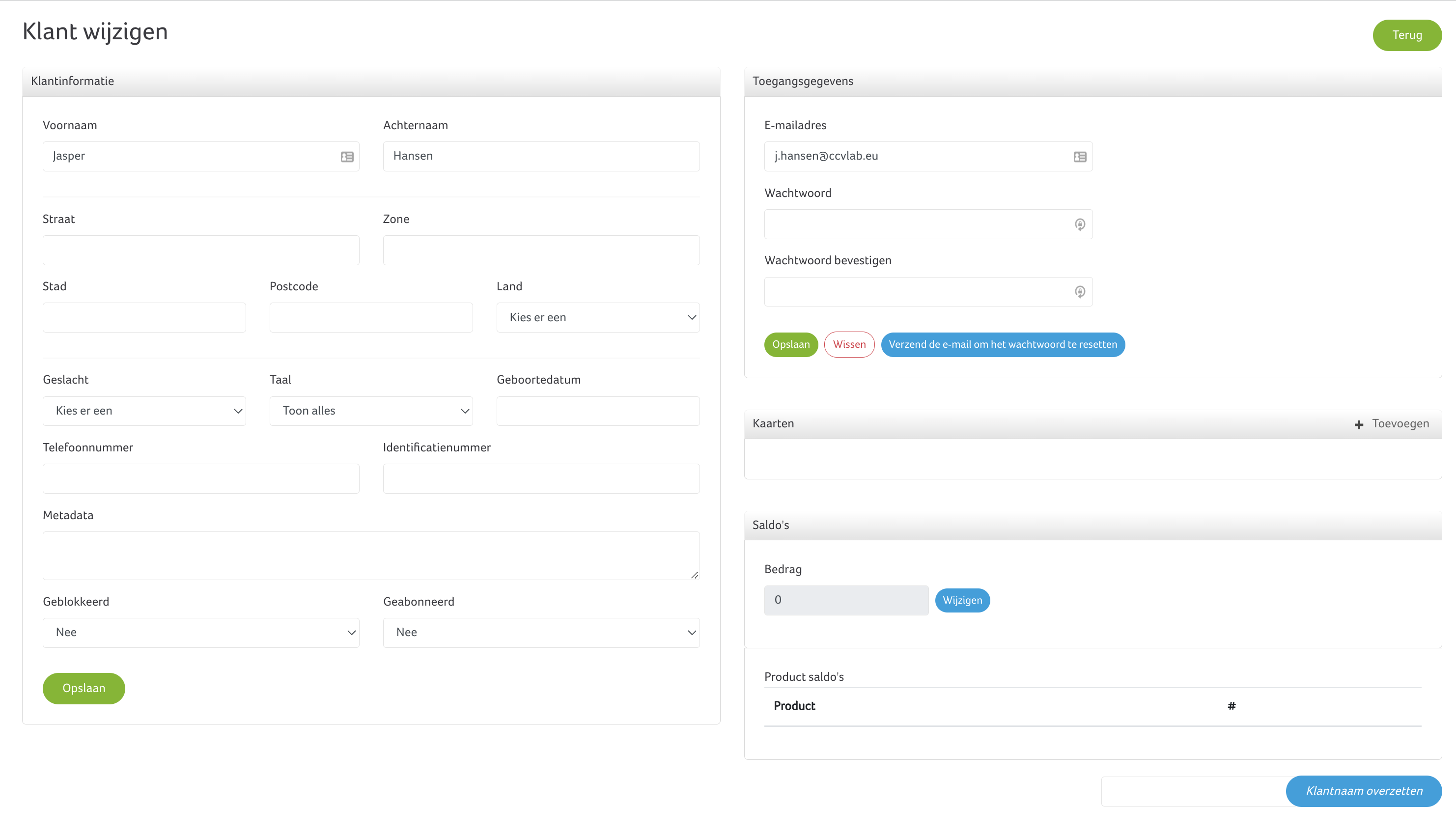The height and width of the screenshot is (835, 1456).
Task: Open the Geblokkeerd dropdown
Action: click(201, 632)
